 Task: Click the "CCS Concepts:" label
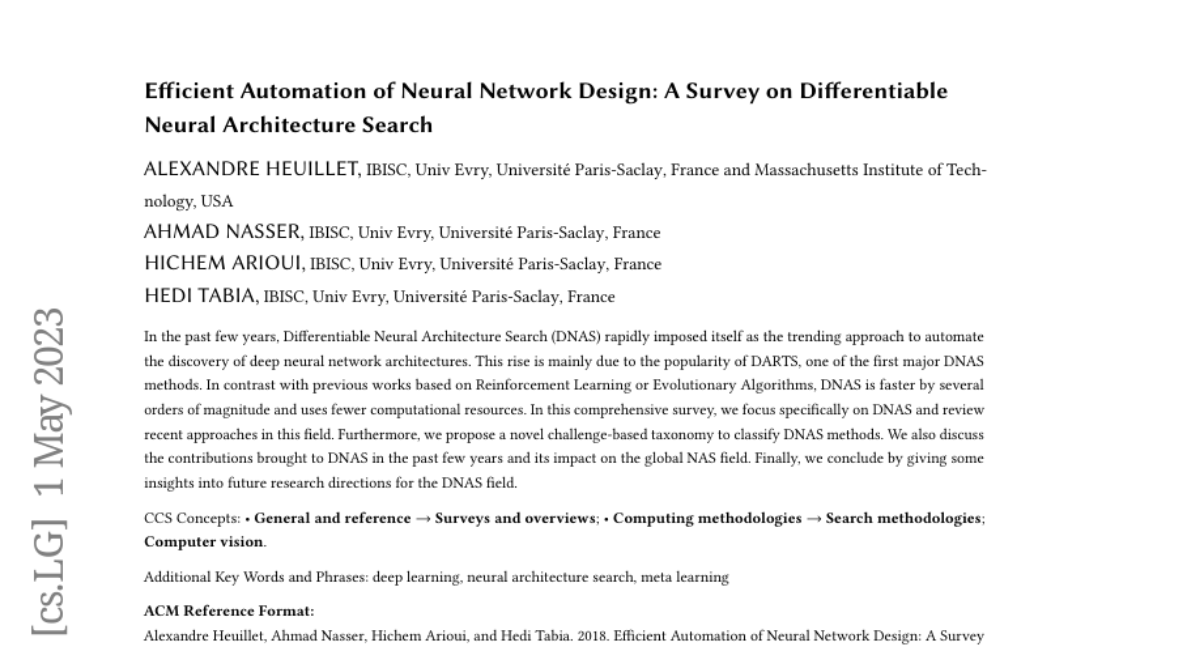[x=190, y=518]
